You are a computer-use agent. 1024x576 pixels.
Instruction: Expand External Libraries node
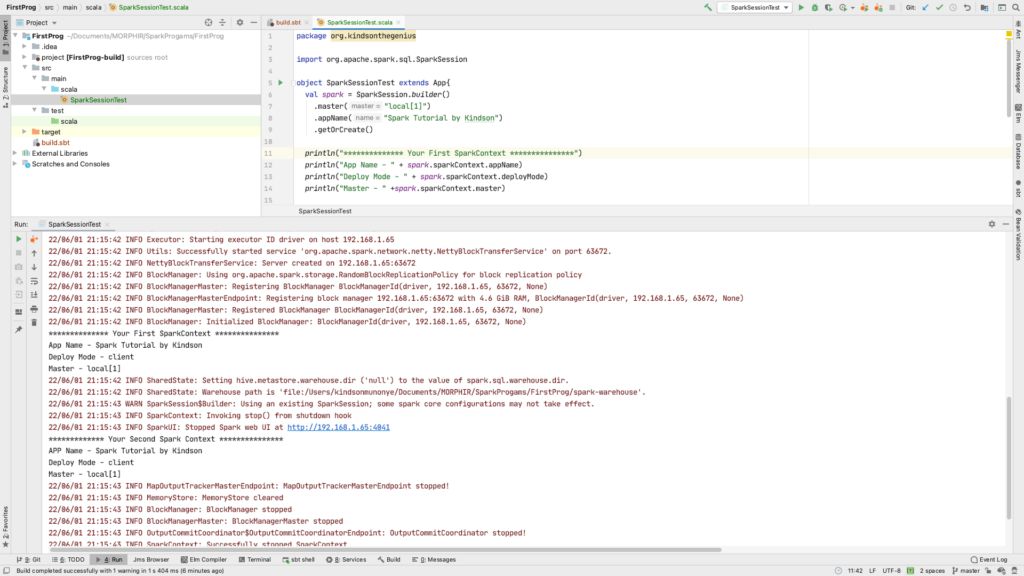pyautogui.click(x=16, y=153)
